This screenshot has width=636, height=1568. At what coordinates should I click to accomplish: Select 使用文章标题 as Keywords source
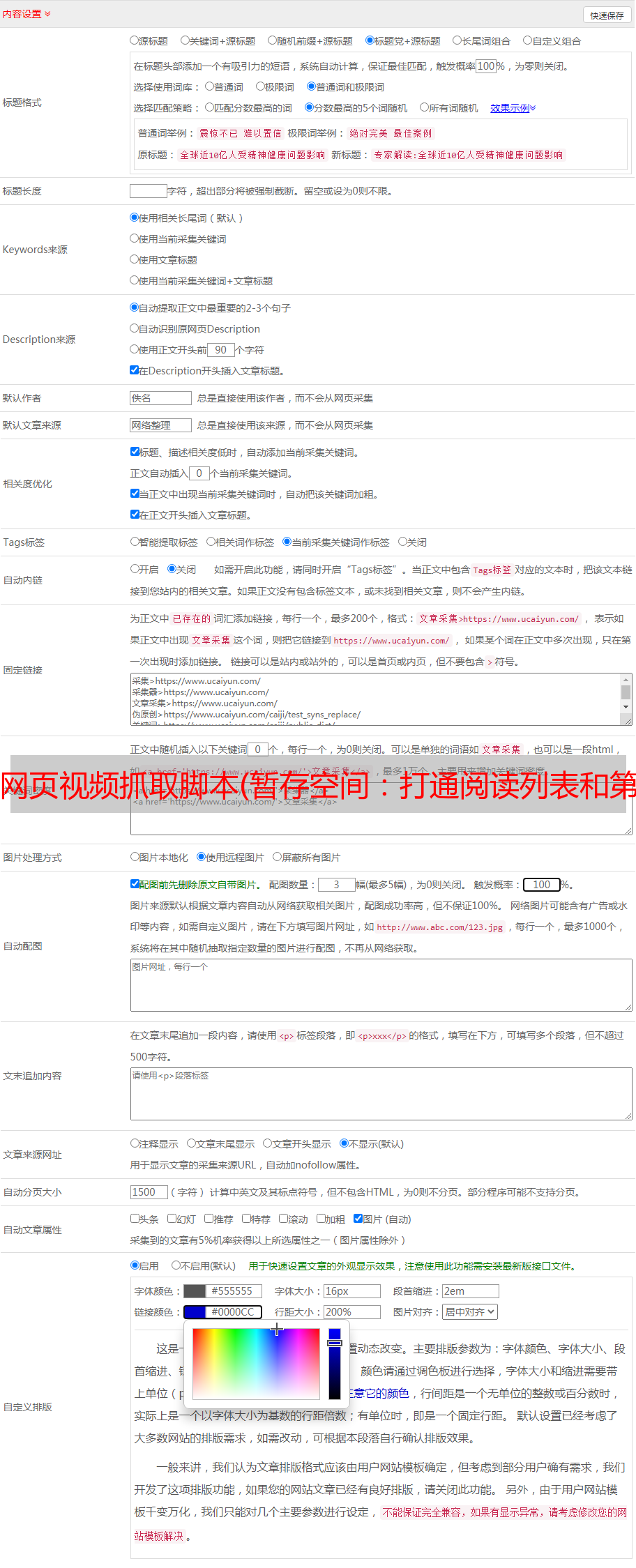(x=135, y=259)
